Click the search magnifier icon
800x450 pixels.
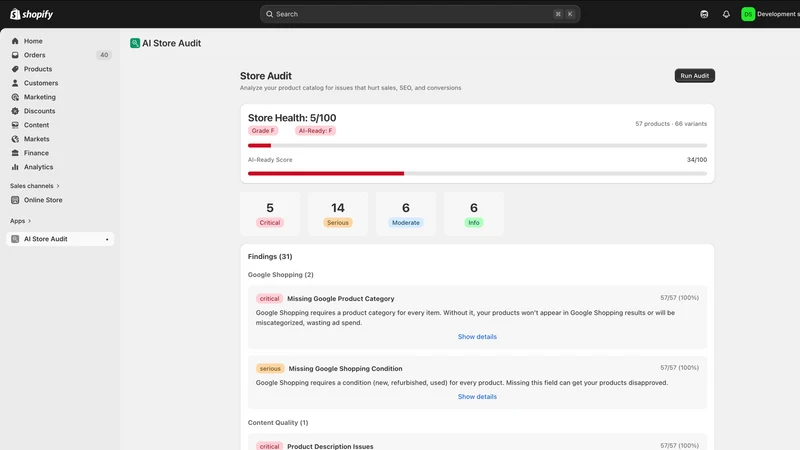[x=269, y=14]
